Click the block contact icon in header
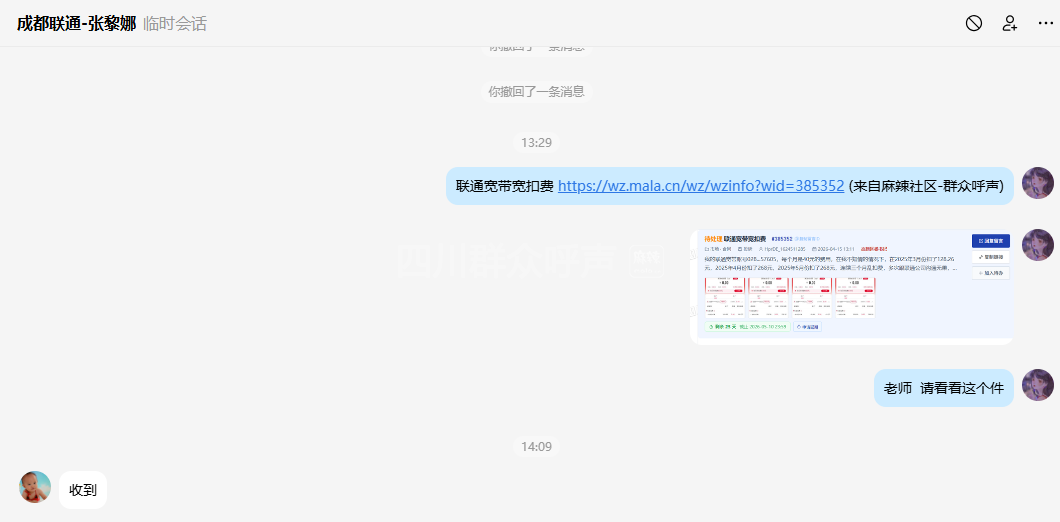This screenshot has height=522, width=1060. (x=973, y=23)
